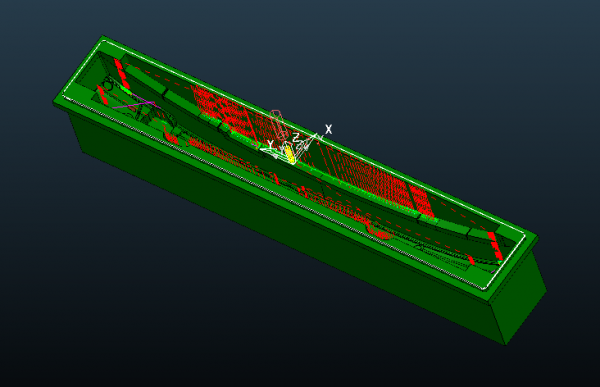Screen dimensions: 600x387
Task: Click the circular hole feature near left end
Action: coord(108,83)
